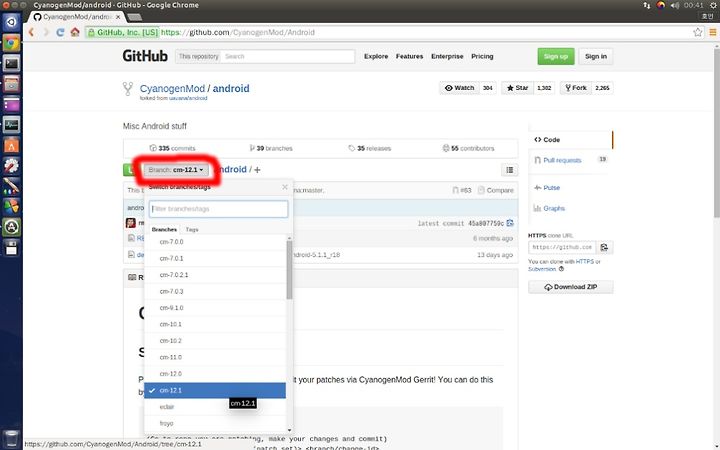720x450 pixels.
Task: Open 35 releases link
Action: [370, 148]
